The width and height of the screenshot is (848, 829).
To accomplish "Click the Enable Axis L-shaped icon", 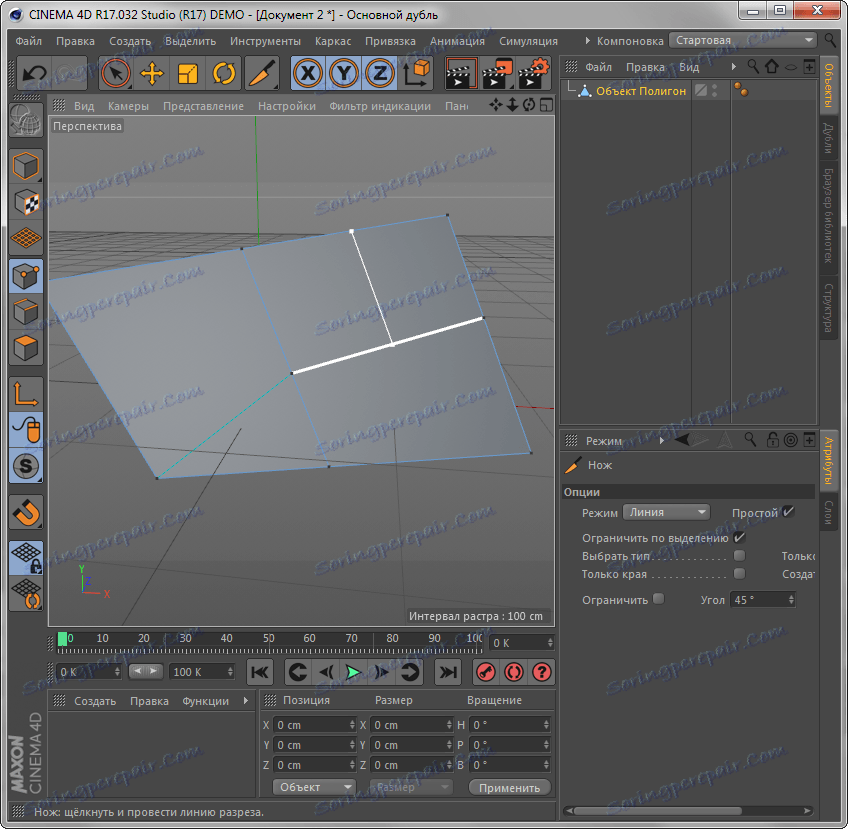I will (25, 394).
